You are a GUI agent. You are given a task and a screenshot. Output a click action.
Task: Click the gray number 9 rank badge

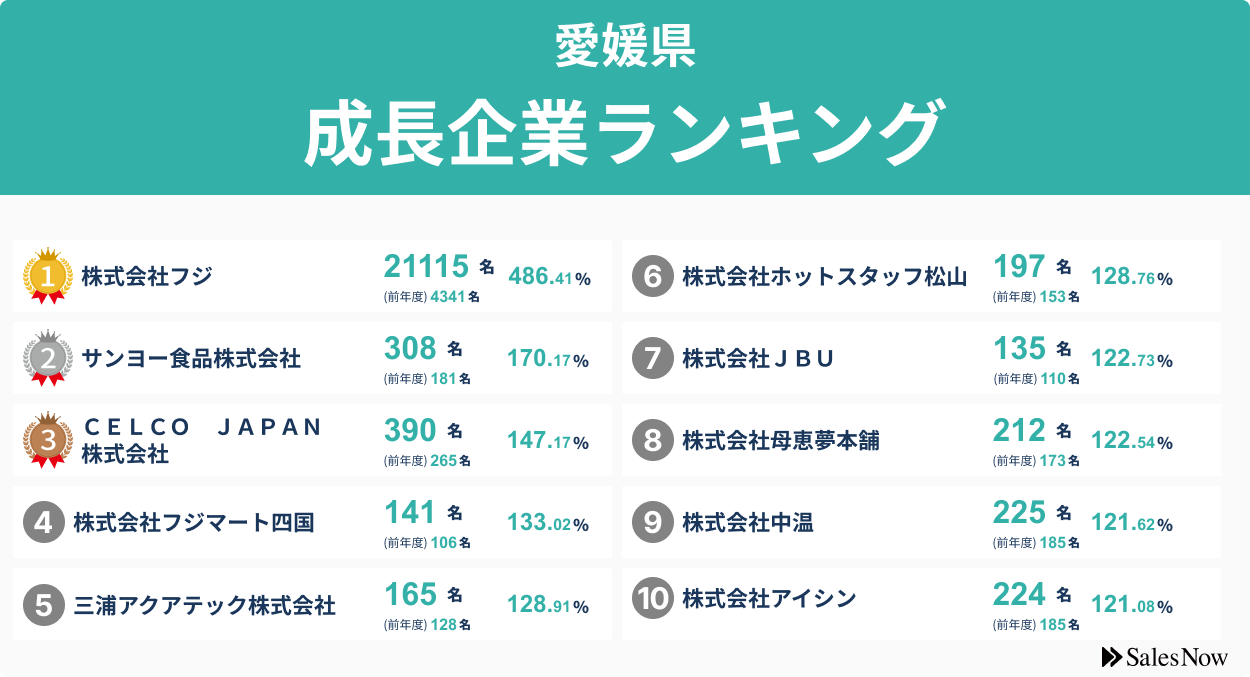click(652, 522)
